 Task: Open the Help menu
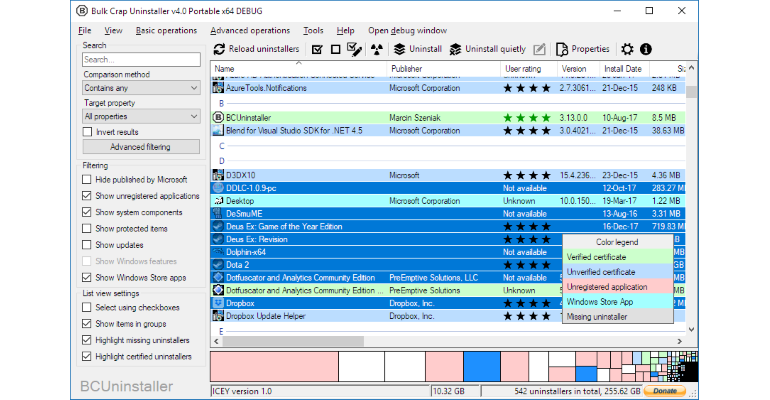pos(345,30)
